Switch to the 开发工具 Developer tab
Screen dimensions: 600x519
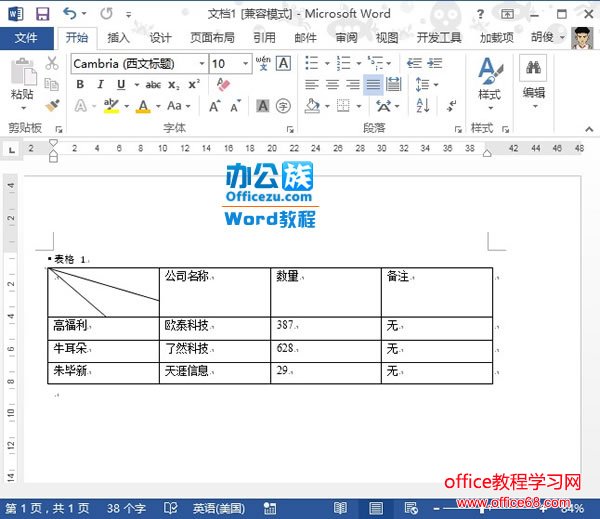(439, 38)
